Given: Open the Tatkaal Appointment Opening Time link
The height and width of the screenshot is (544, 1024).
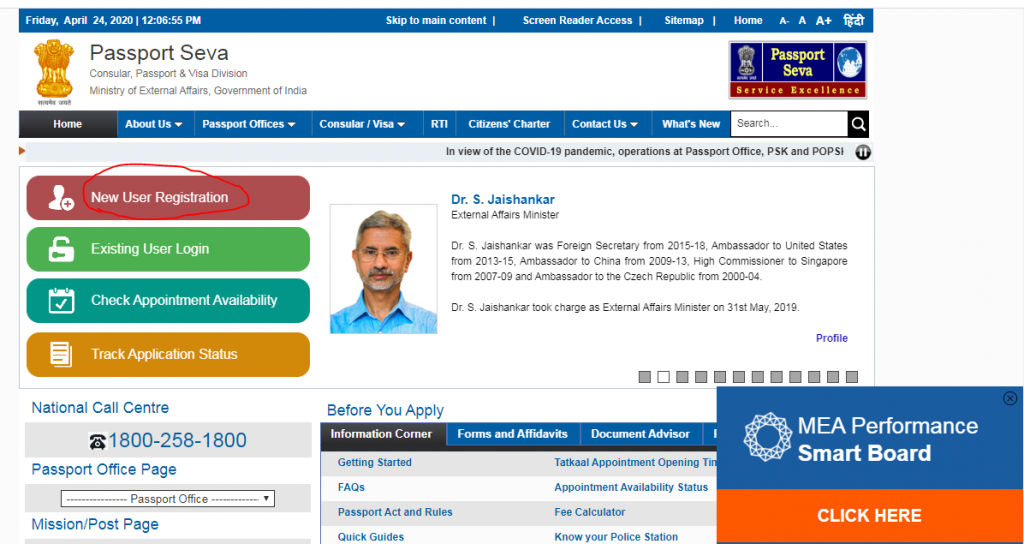Looking at the screenshot, I should click(x=635, y=462).
